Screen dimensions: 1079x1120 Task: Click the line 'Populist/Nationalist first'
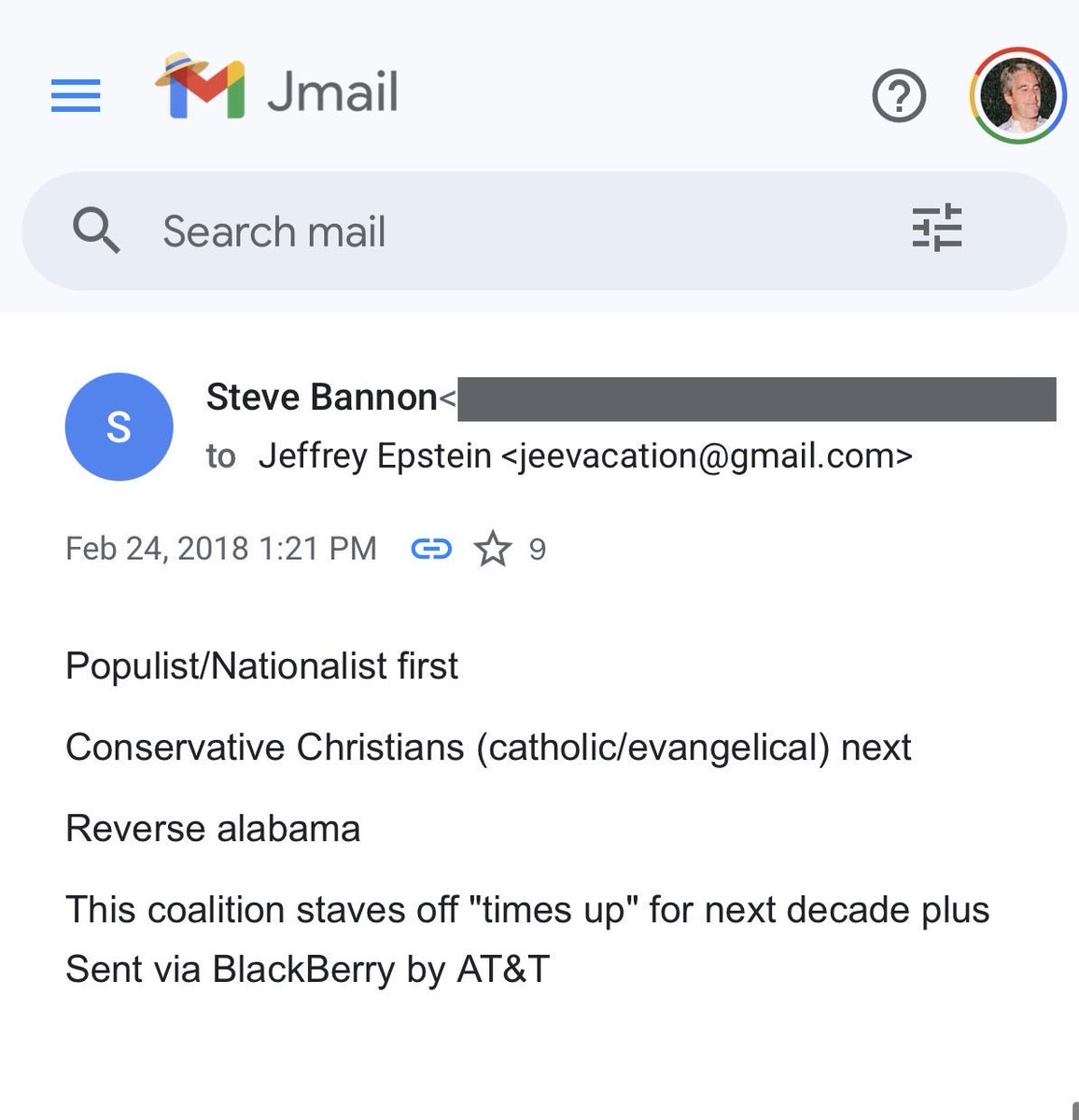click(262, 666)
